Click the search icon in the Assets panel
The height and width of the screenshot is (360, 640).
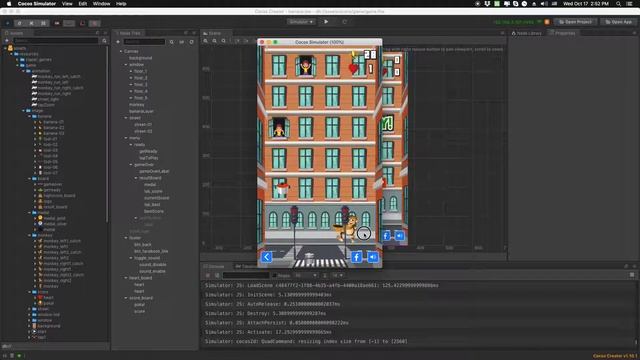104,41
